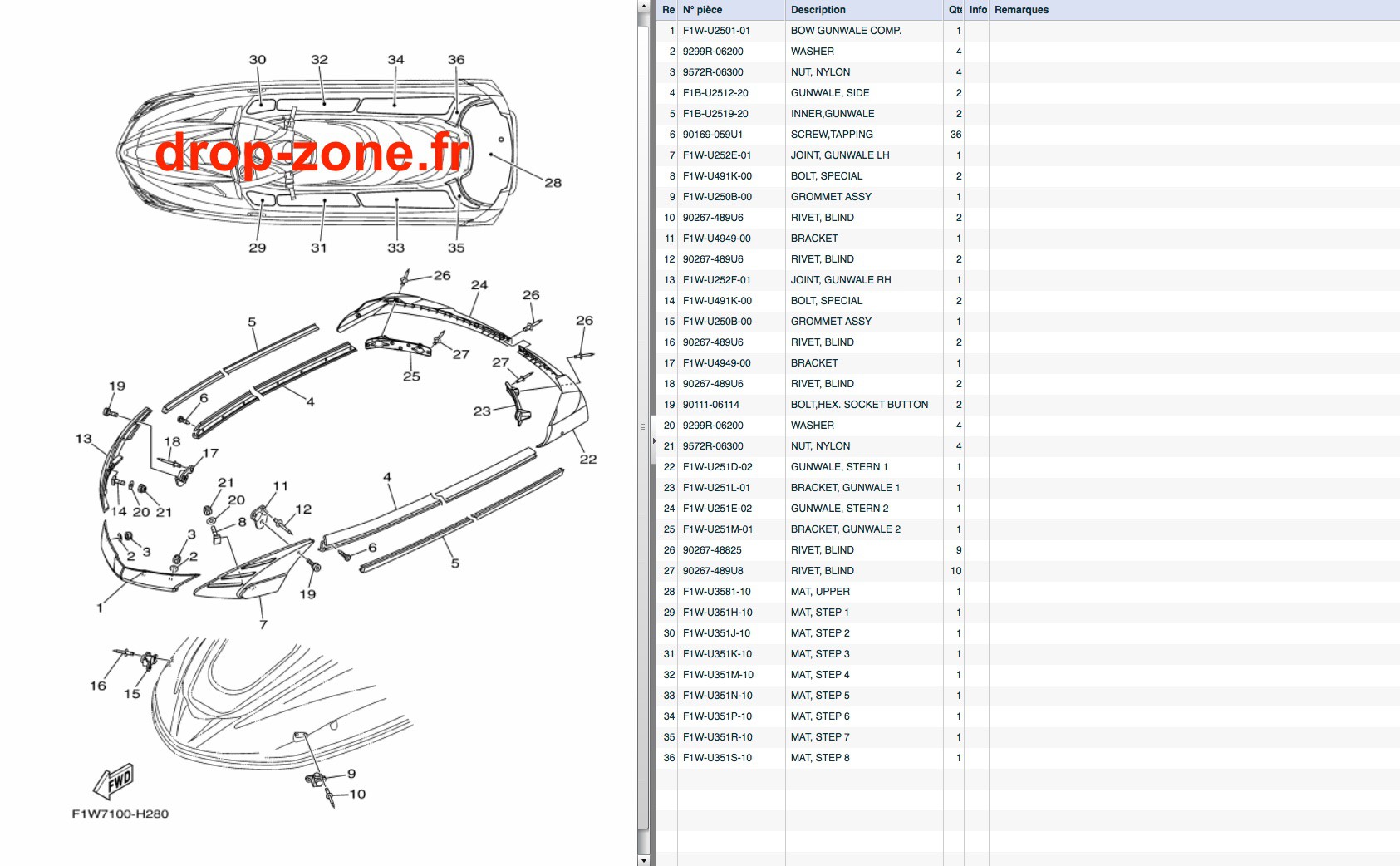Click the drop-zone.fr watermark logo

[x=312, y=153]
